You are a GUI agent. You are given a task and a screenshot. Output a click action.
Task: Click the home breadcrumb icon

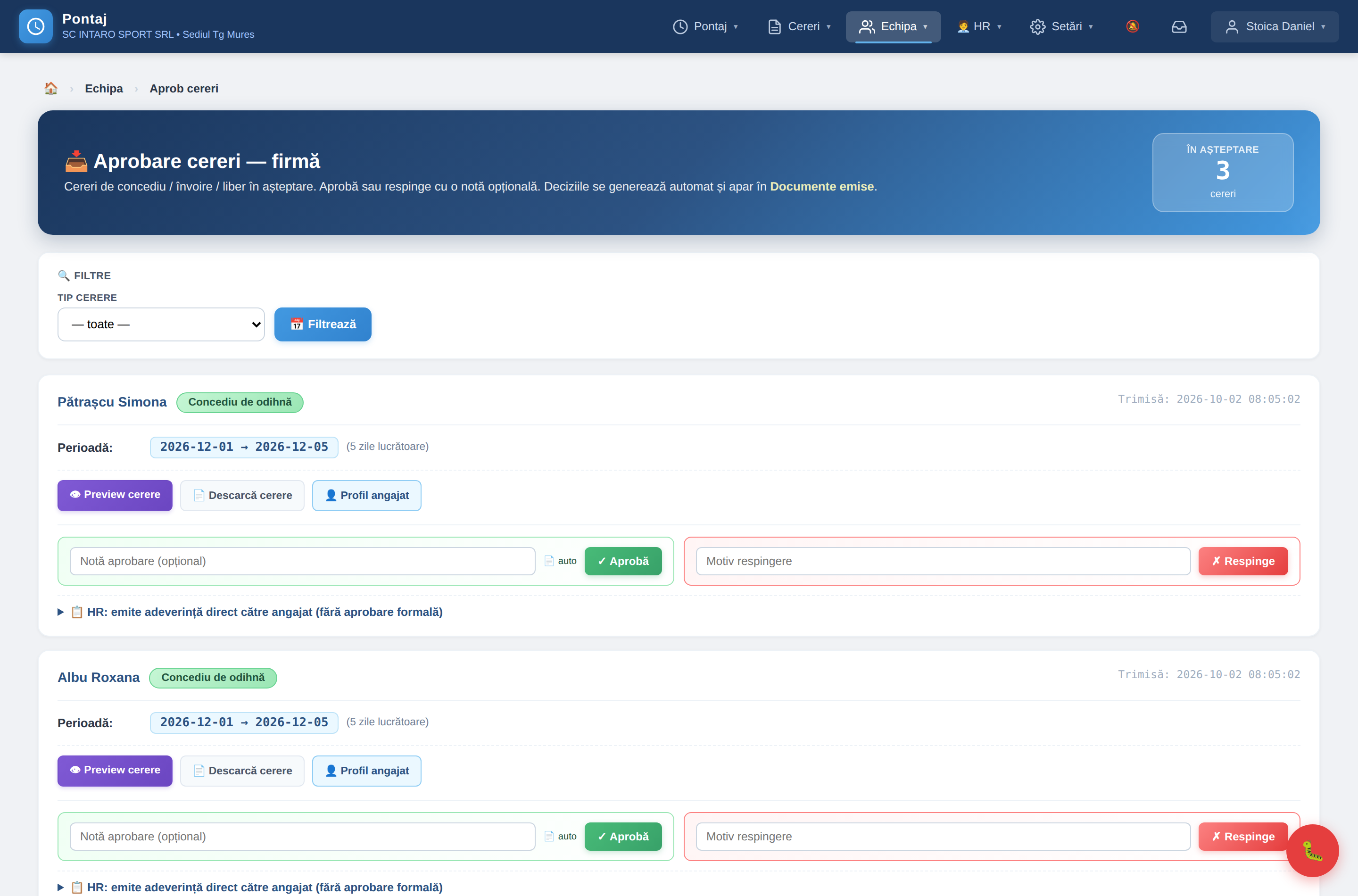coord(51,89)
